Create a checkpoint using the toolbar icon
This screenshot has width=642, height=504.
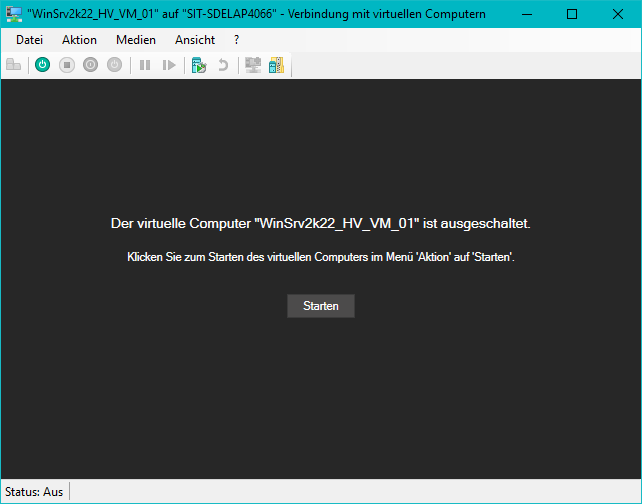(199, 65)
